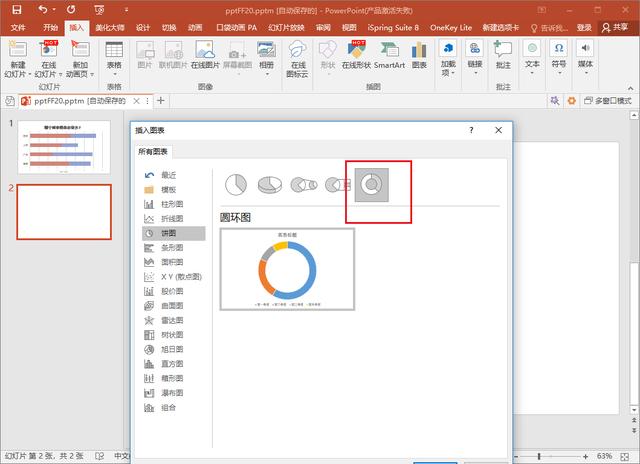Select slide 1 thumbnail in panel

(x=62, y=146)
